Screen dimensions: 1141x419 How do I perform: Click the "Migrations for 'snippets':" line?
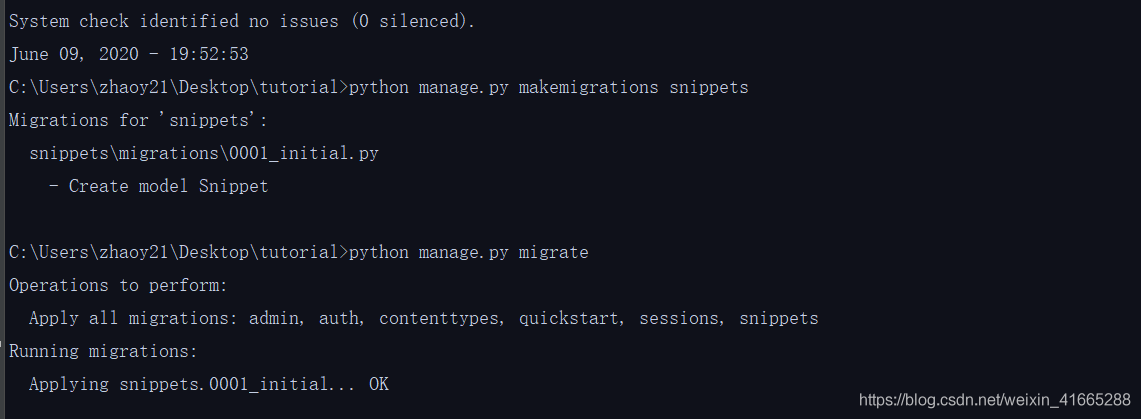138,120
